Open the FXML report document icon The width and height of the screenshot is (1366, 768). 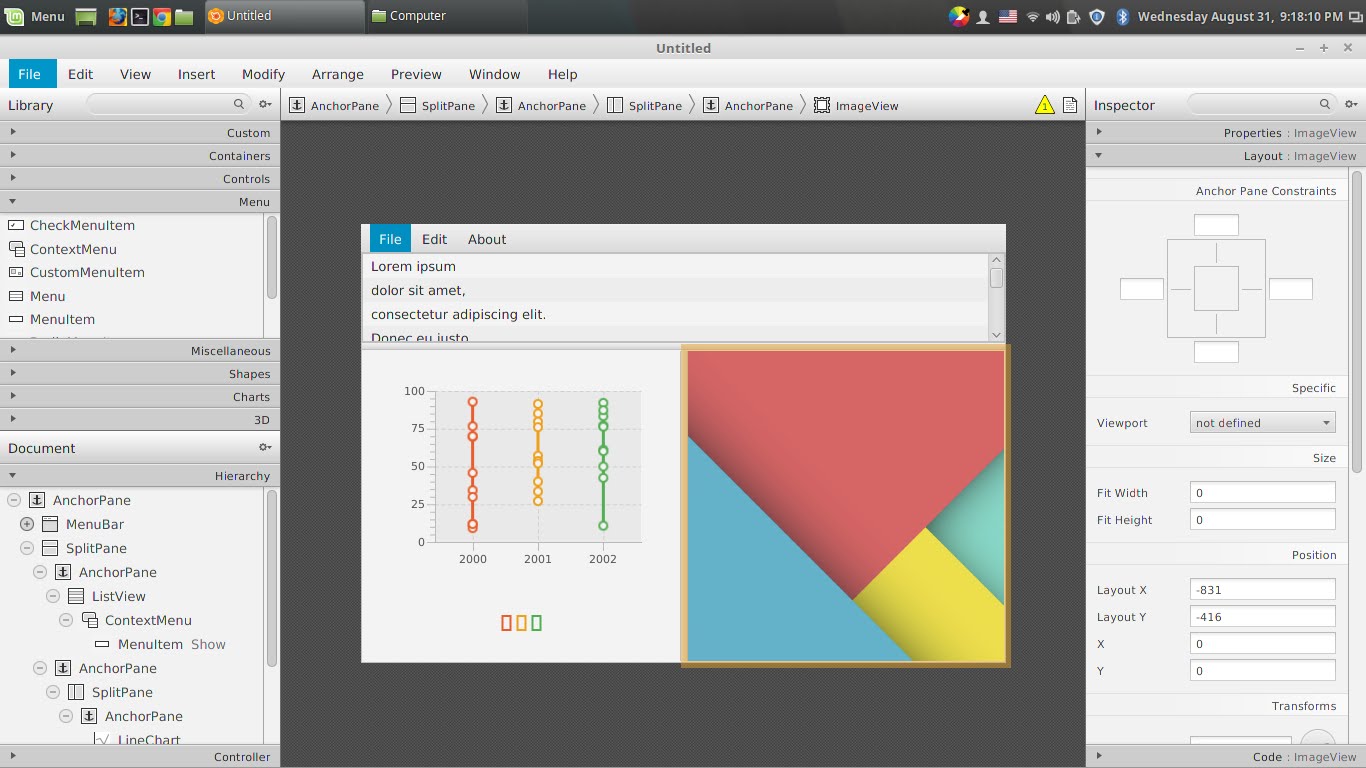(1068, 104)
